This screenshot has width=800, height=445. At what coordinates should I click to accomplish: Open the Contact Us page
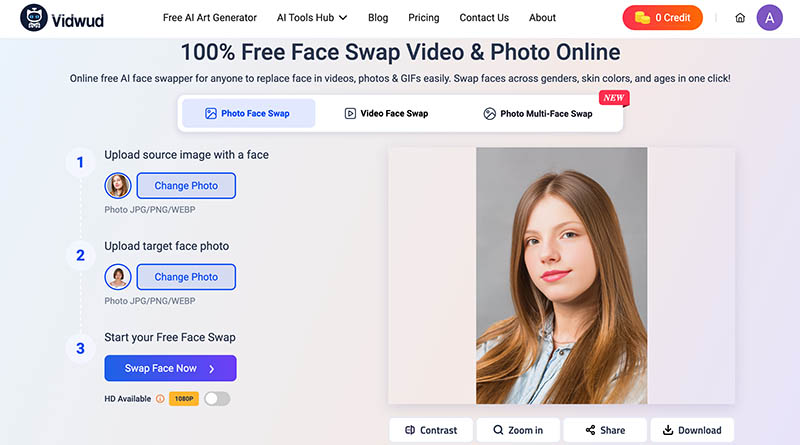point(484,18)
